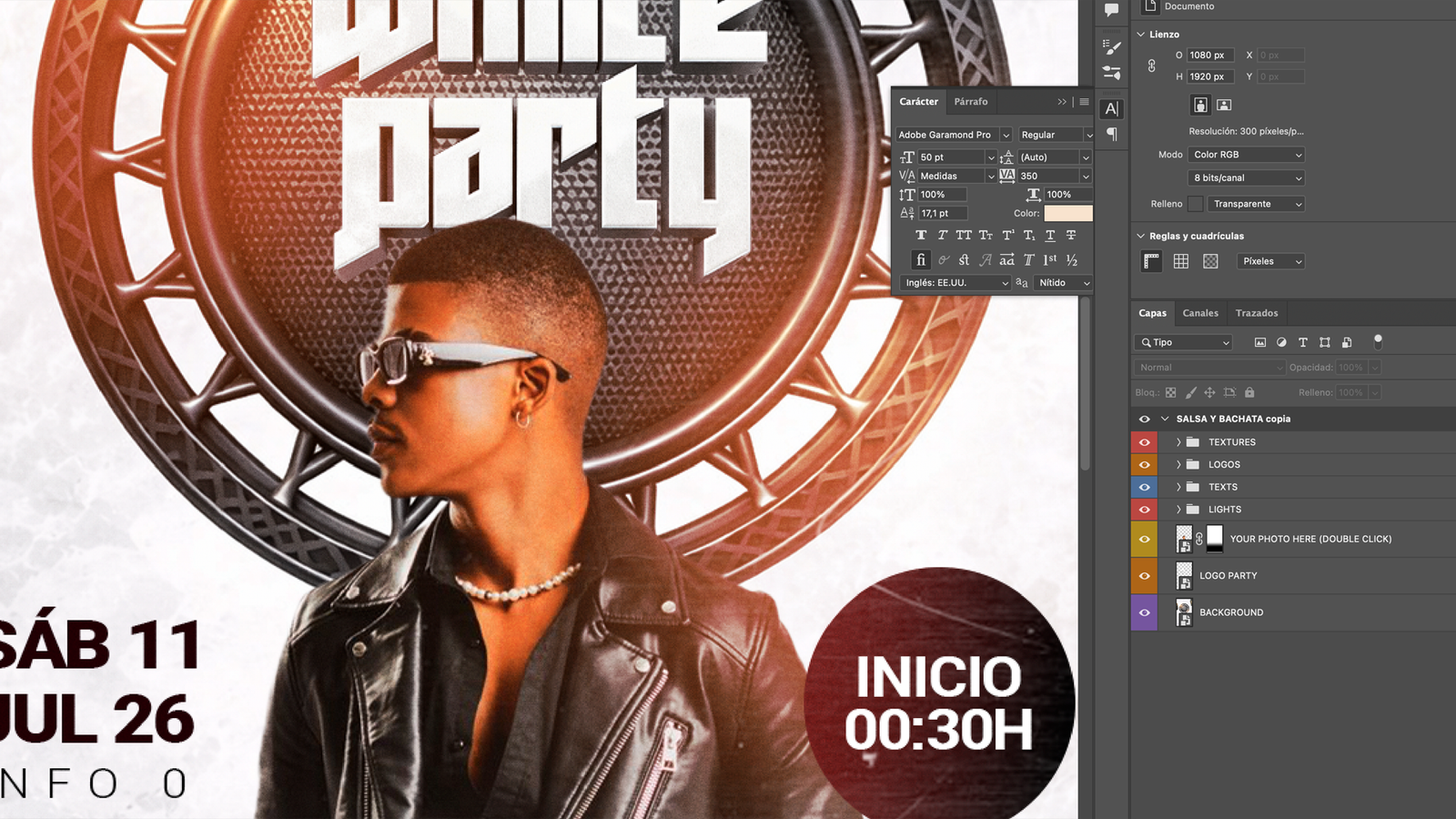This screenshot has height=819, width=1456.
Task: Enable faux bold text style
Action: [x=921, y=236]
